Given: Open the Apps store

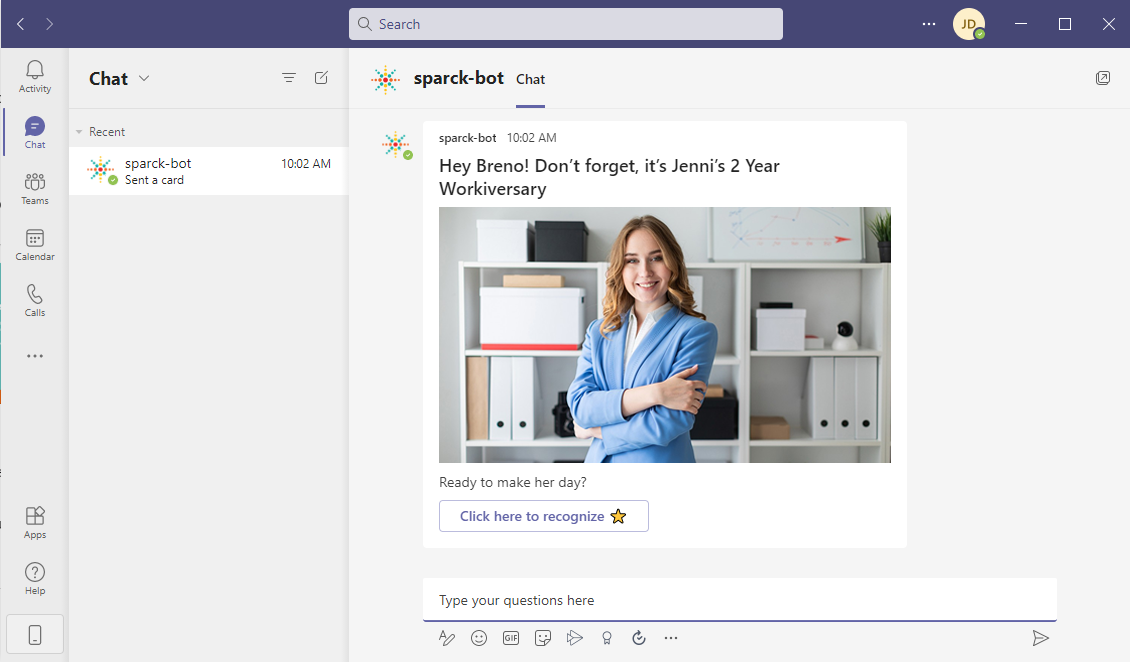Looking at the screenshot, I should point(35,523).
